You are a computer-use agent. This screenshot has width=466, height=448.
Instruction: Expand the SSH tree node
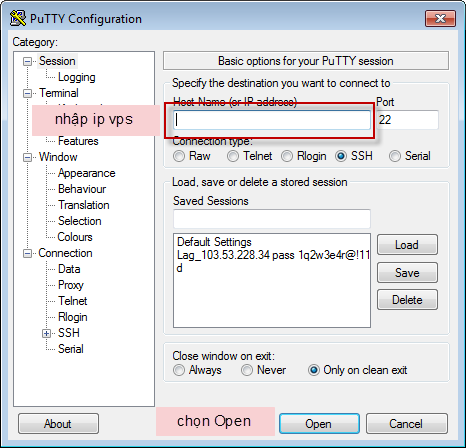46,333
